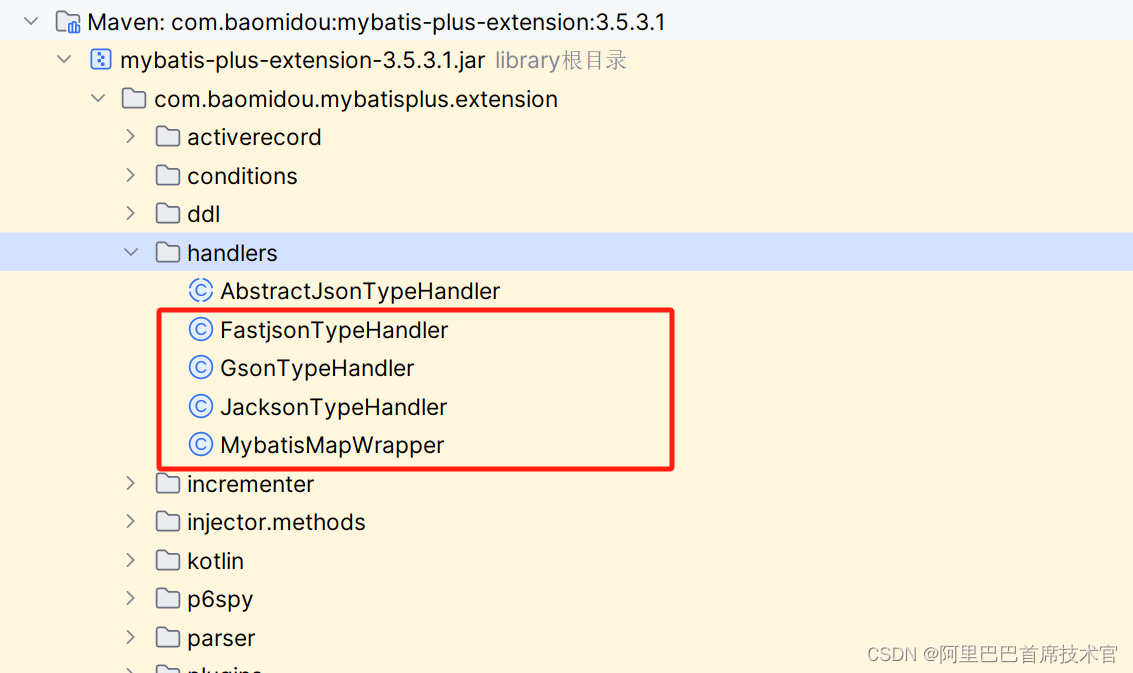Select the p6spy package entry
Viewport: 1133px width, 673px height.
[219, 598]
